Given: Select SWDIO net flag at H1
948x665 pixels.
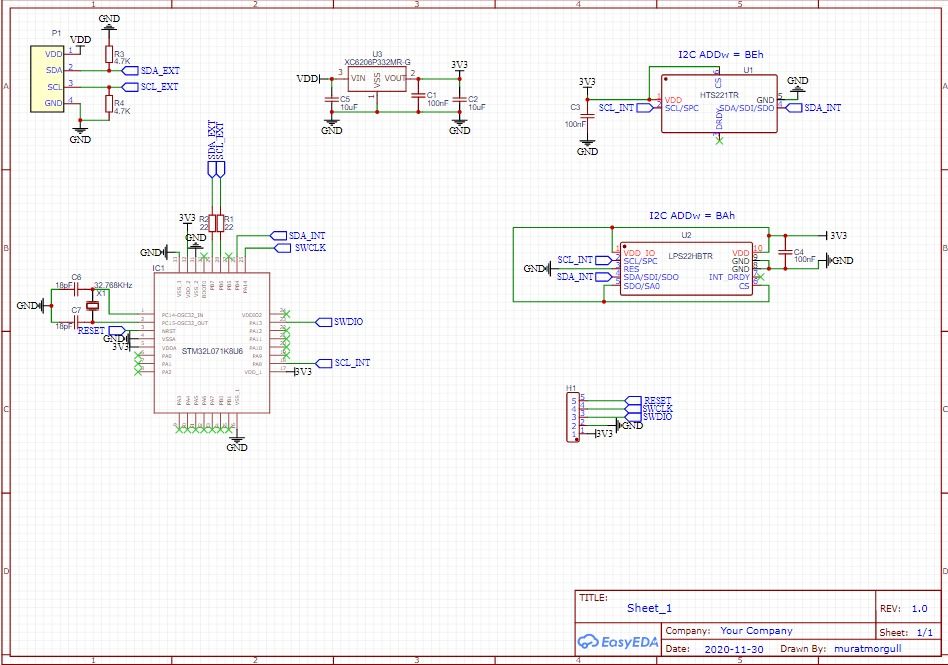Looking at the screenshot, I should pos(648,417).
